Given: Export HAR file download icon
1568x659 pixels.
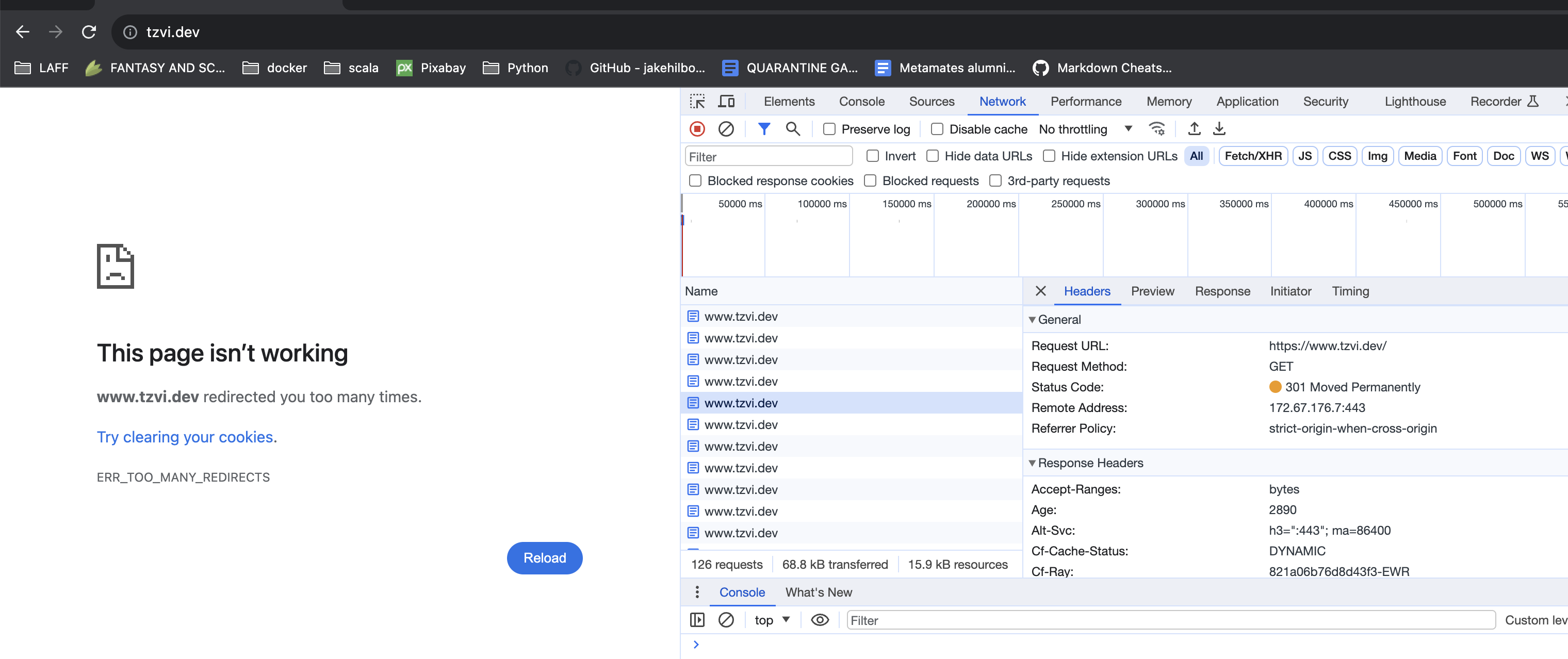Looking at the screenshot, I should tap(1219, 129).
